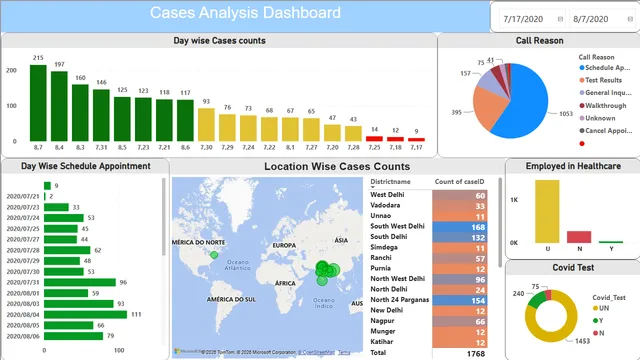Select the green Y Covid_Test legend dot
Image resolution: width=640 pixels, height=360 pixels.
596,321
